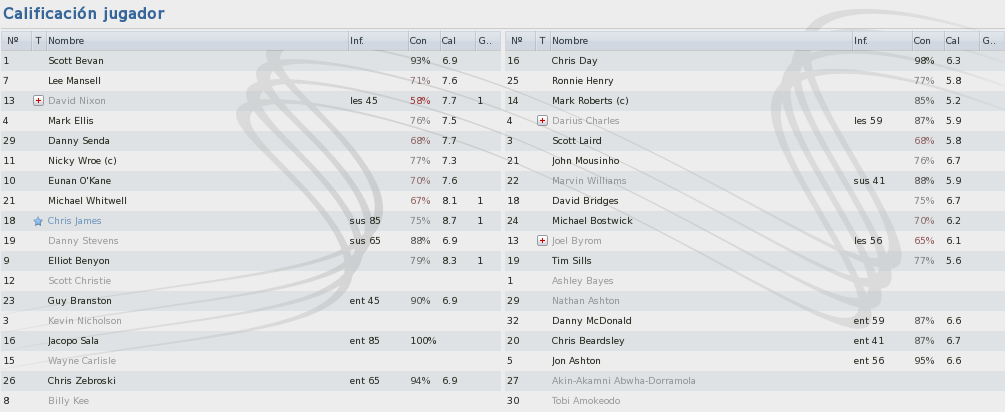
Task: Select the Danny McDonald row
Action: 754,321
